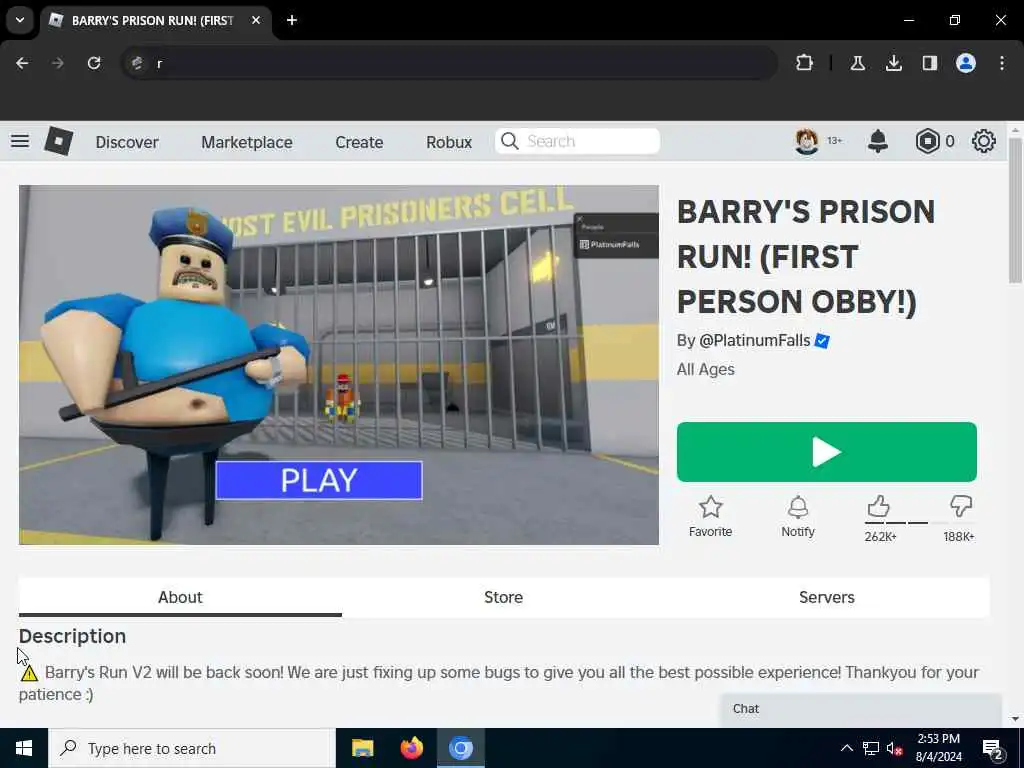The height and width of the screenshot is (768, 1024).
Task: Click the page vertical scrollbar
Action: [x=1015, y=210]
